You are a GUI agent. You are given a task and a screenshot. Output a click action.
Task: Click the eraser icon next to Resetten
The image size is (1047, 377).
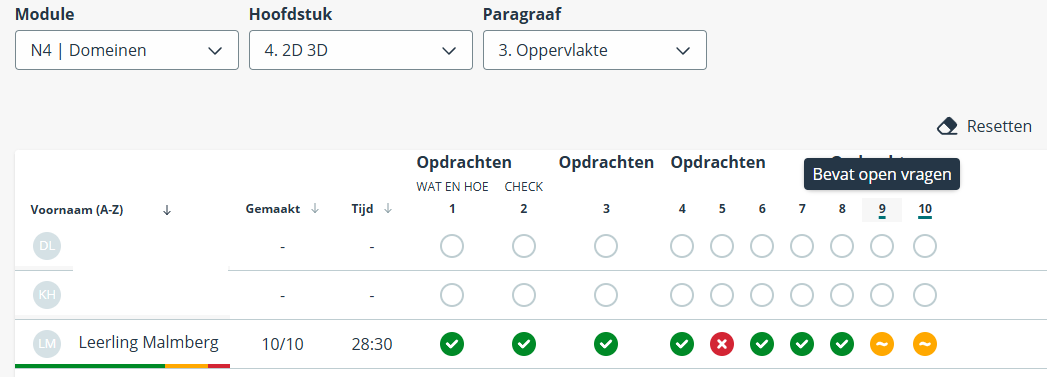tap(948, 126)
